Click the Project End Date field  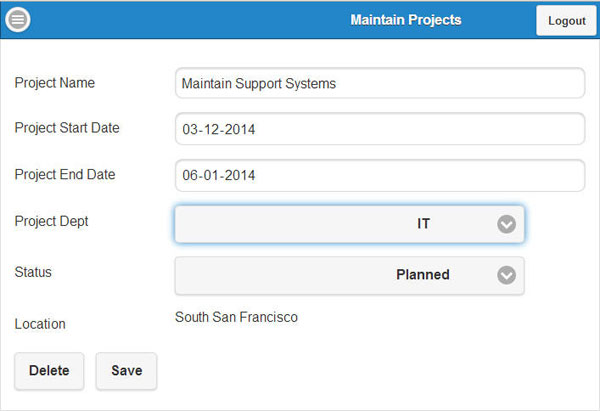tap(379, 175)
